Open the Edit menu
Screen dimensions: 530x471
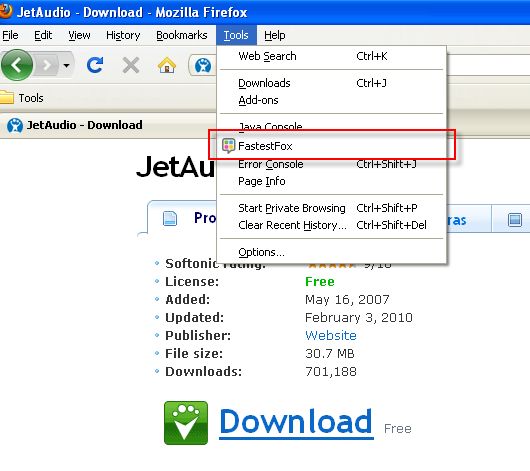(43, 35)
